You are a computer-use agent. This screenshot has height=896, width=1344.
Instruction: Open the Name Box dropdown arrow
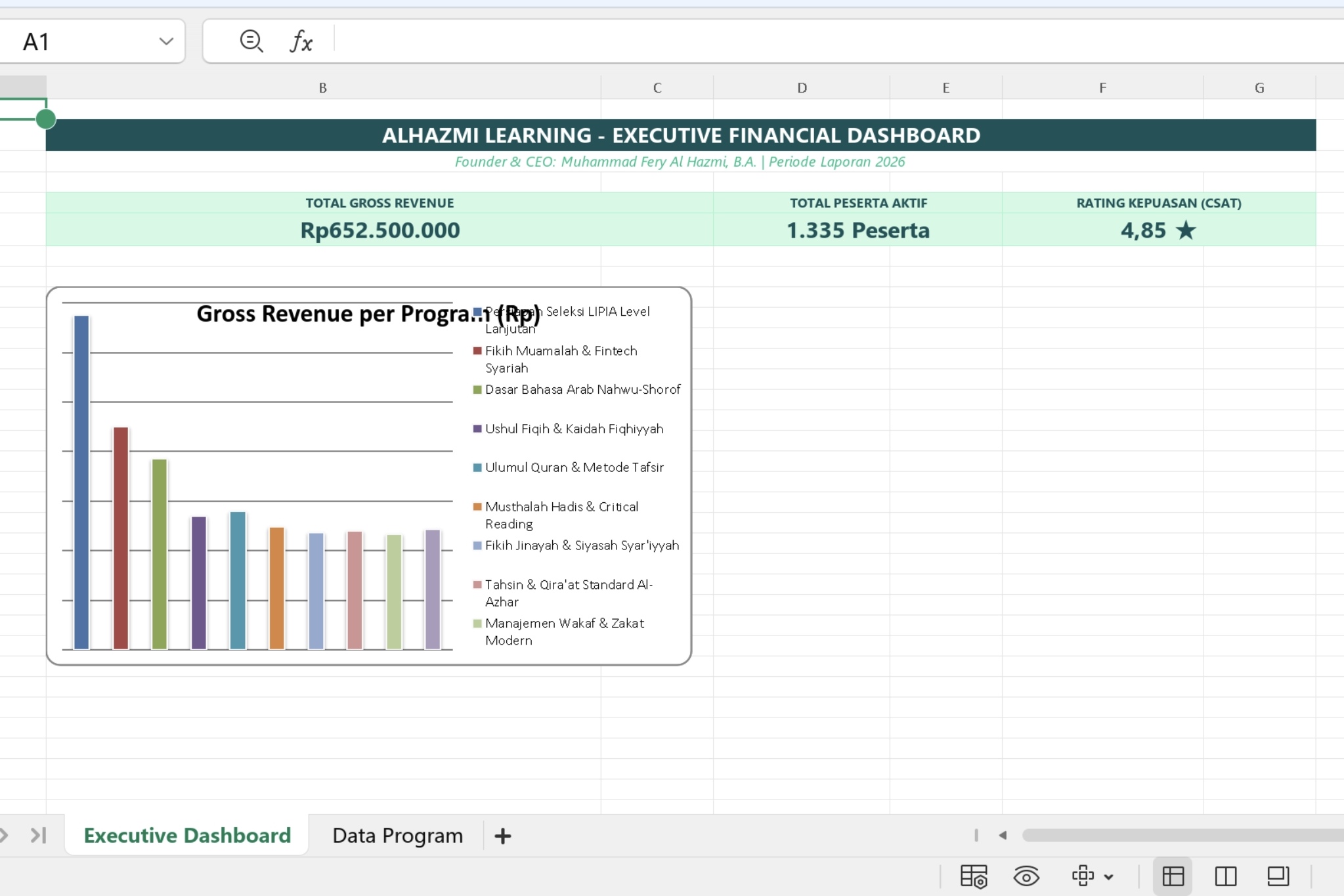pos(166,41)
